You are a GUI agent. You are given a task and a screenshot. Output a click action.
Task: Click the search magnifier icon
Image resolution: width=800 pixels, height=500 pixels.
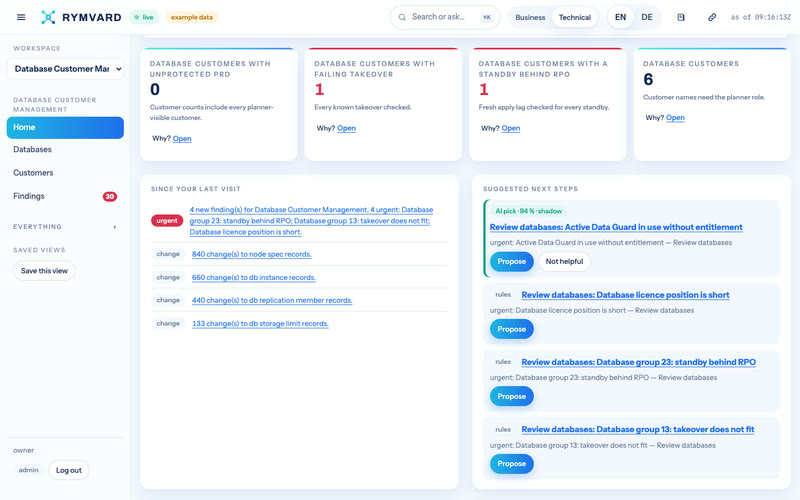[x=402, y=17]
